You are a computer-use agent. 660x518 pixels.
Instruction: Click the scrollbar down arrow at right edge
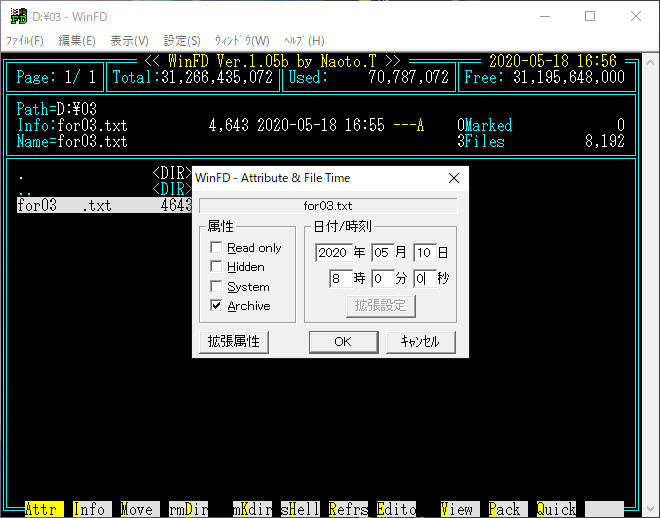click(x=650, y=509)
